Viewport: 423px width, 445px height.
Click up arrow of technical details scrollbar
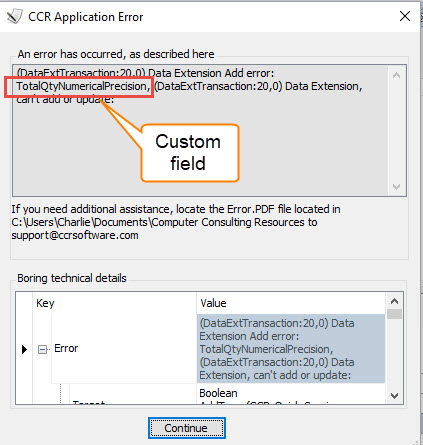click(394, 301)
